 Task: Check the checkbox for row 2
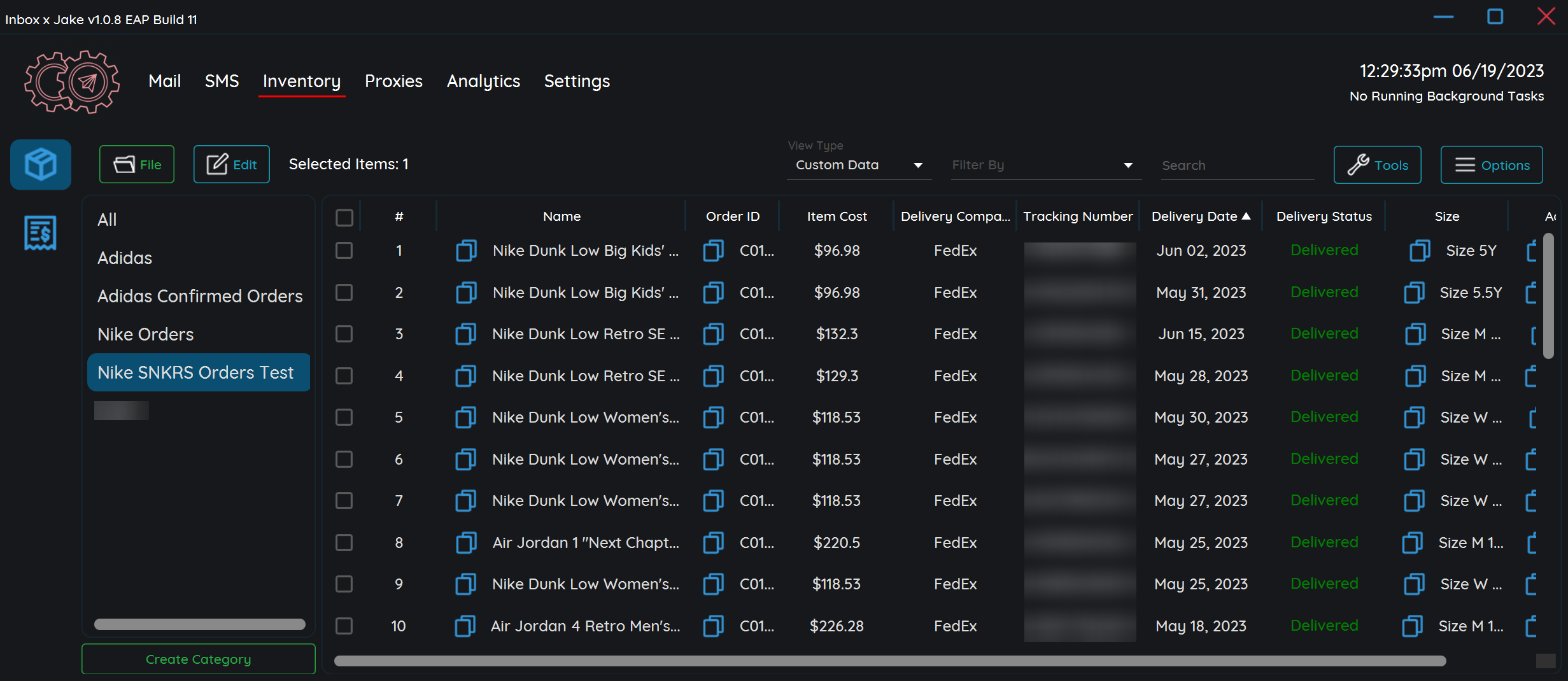pos(344,293)
